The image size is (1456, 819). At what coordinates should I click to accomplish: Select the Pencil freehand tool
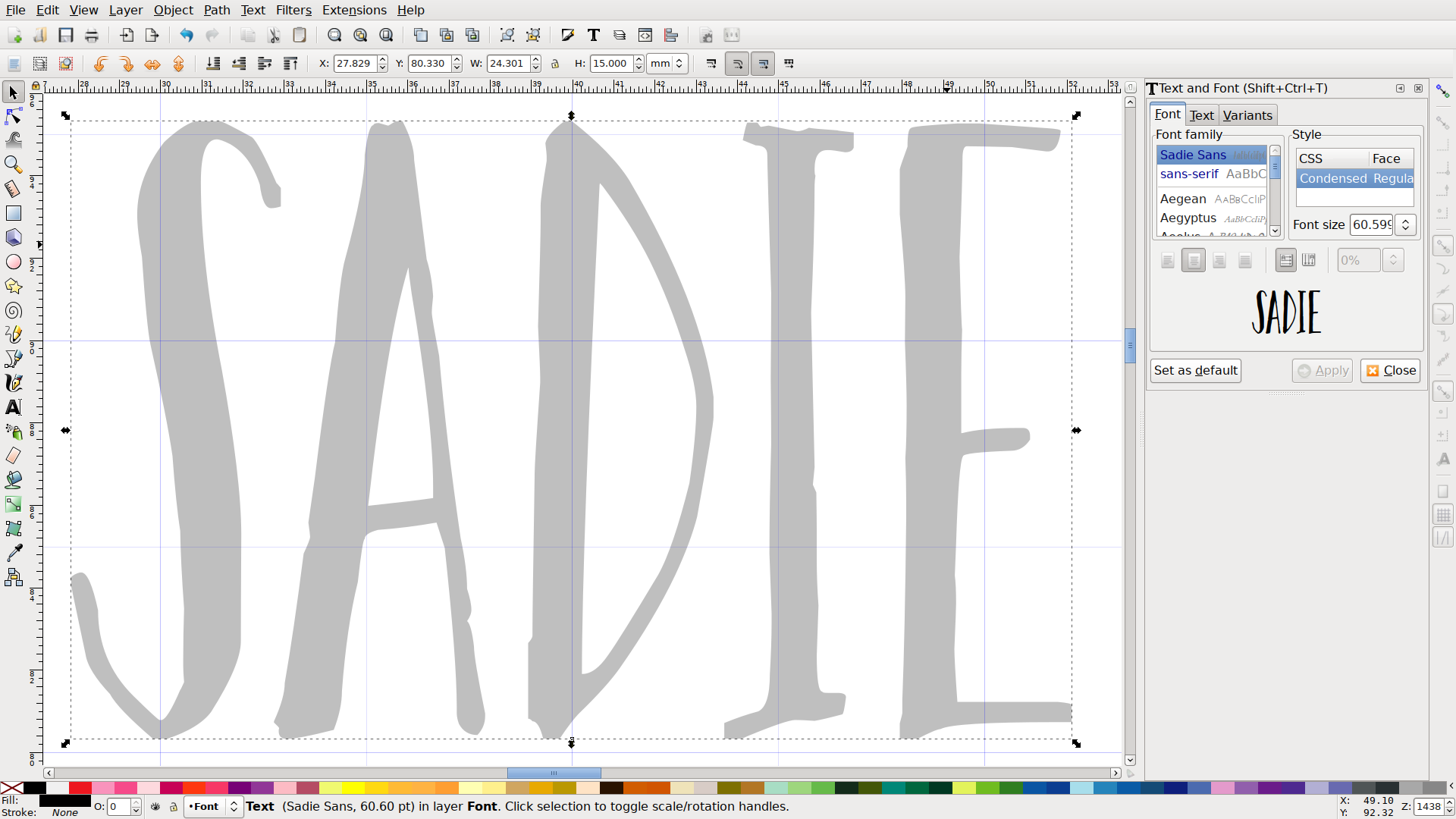[13, 334]
